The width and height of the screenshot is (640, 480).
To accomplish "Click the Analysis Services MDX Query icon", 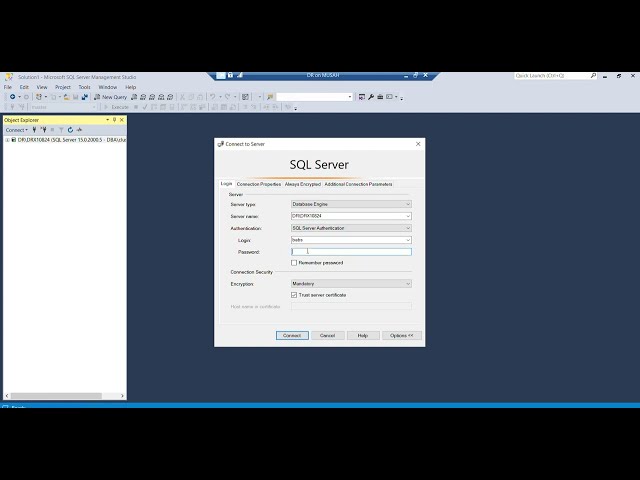I will (143, 97).
